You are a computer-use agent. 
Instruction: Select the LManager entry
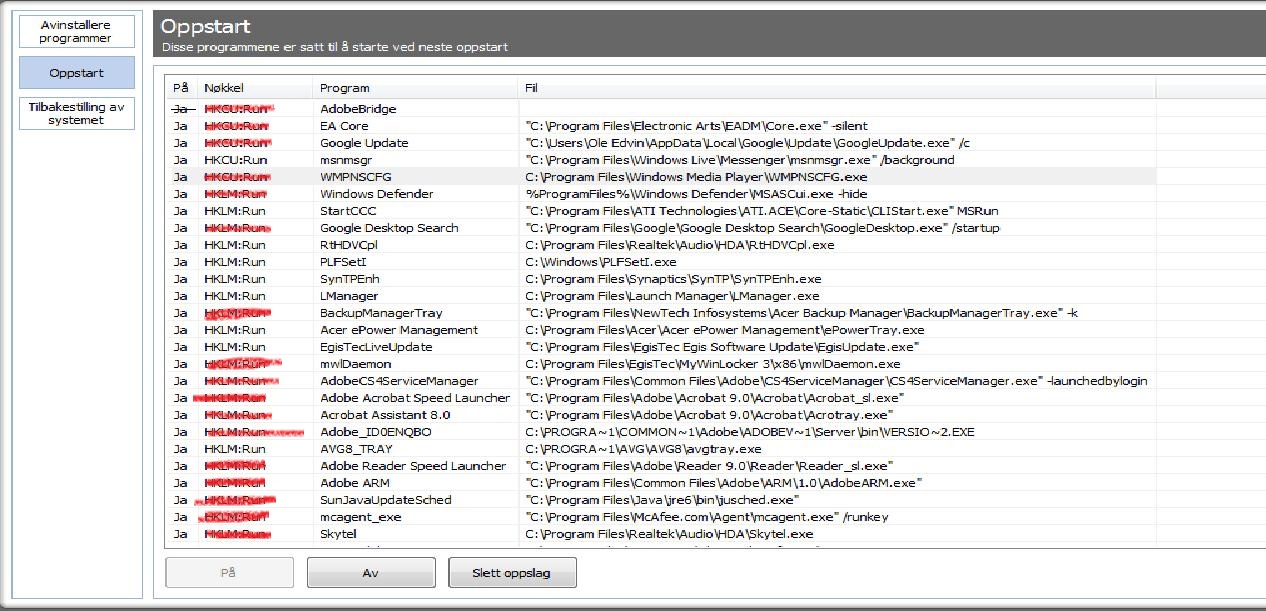(349, 296)
